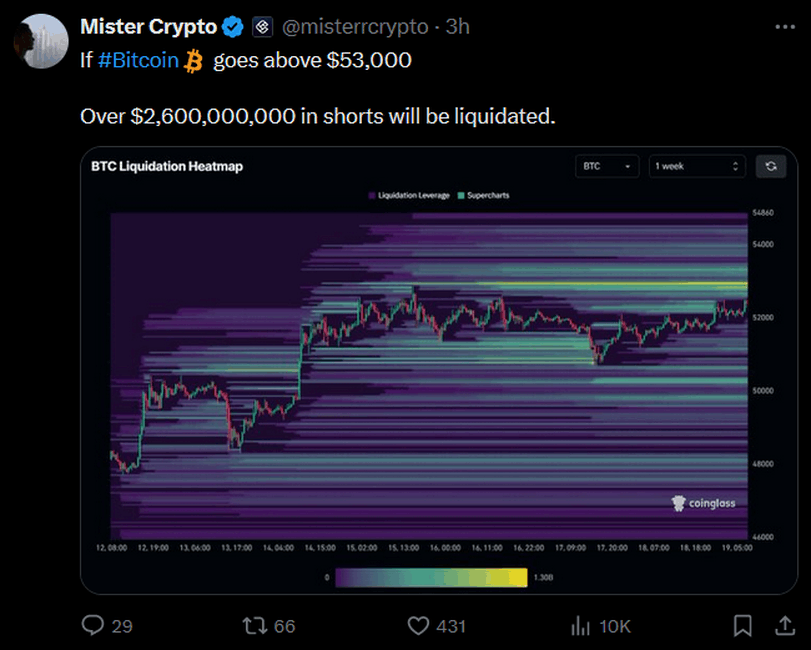Open the 3h tweet timestamp
The width and height of the screenshot is (811, 650).
tap(458, 27)
